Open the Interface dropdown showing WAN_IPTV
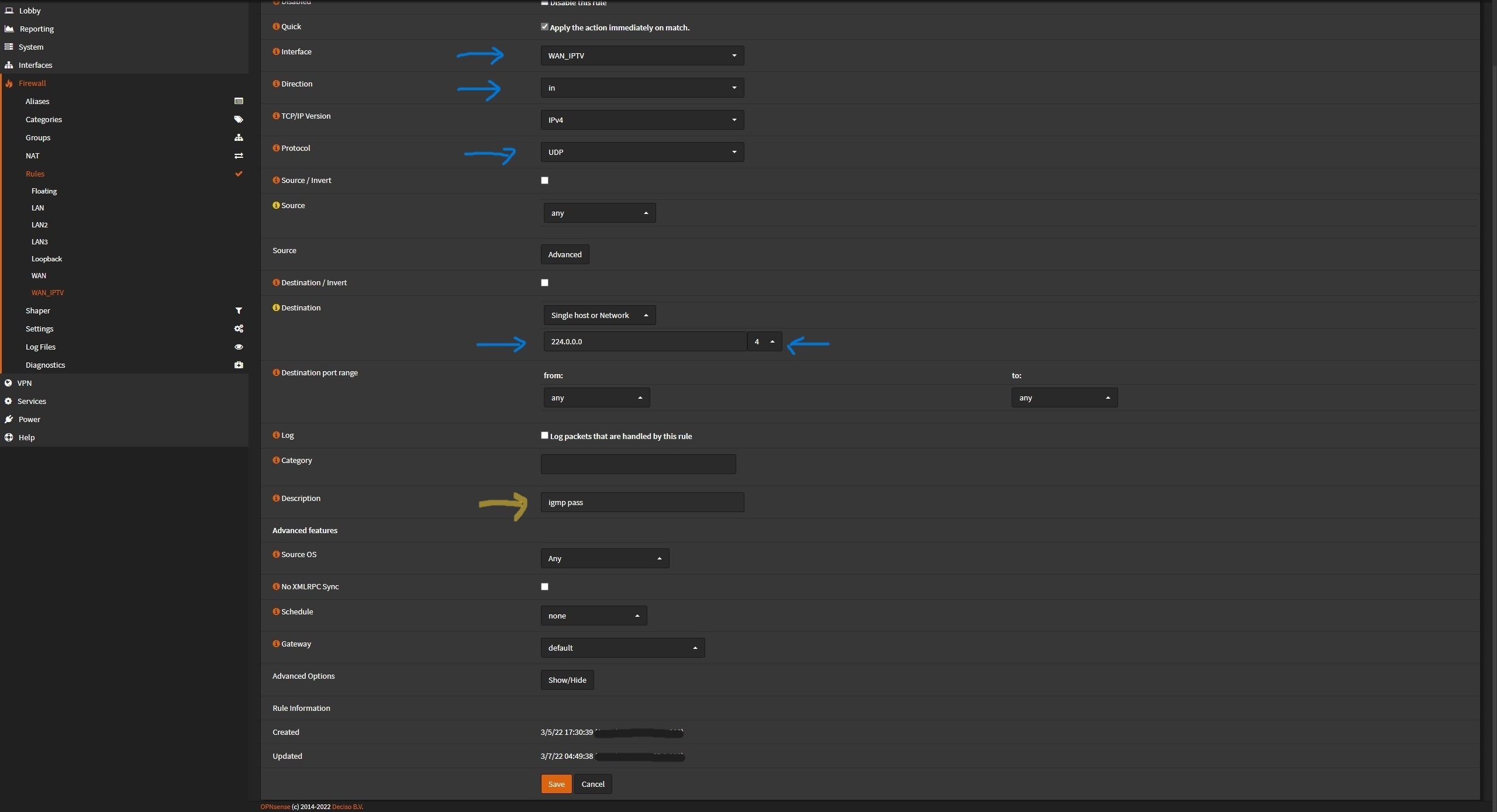The image size is (1497, 812). [x=642, y=56]
